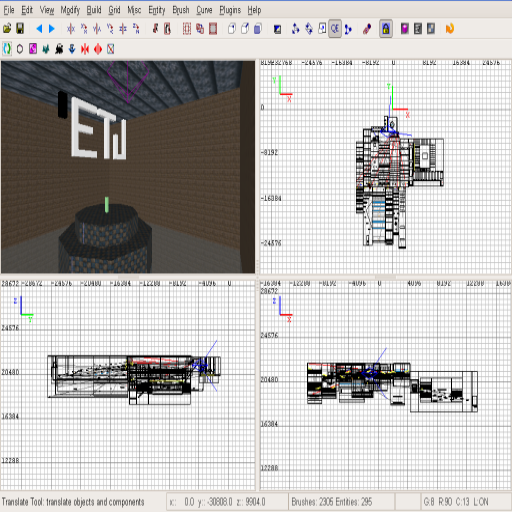Select the Translate tool icon
The height and width of the screenshot is (512, 512).
point(295,29)
